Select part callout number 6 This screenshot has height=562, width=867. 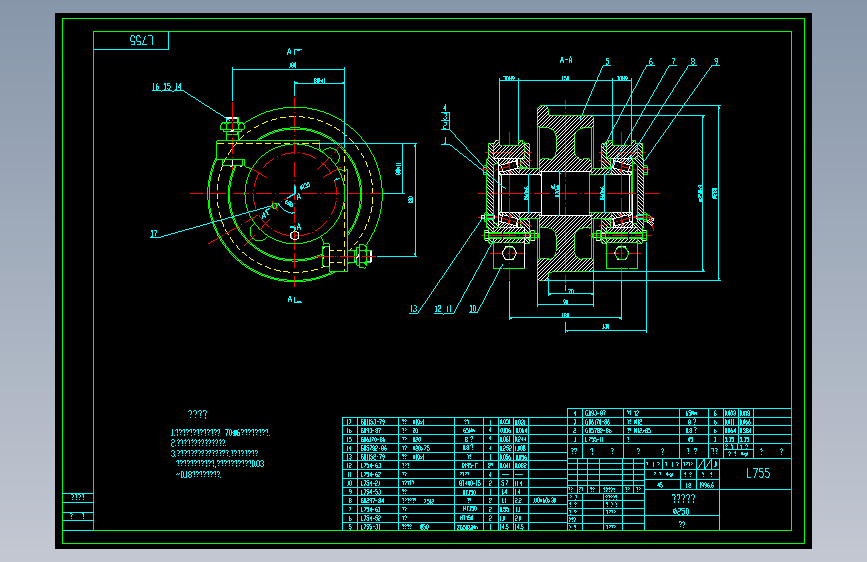[x=651, y=61]
